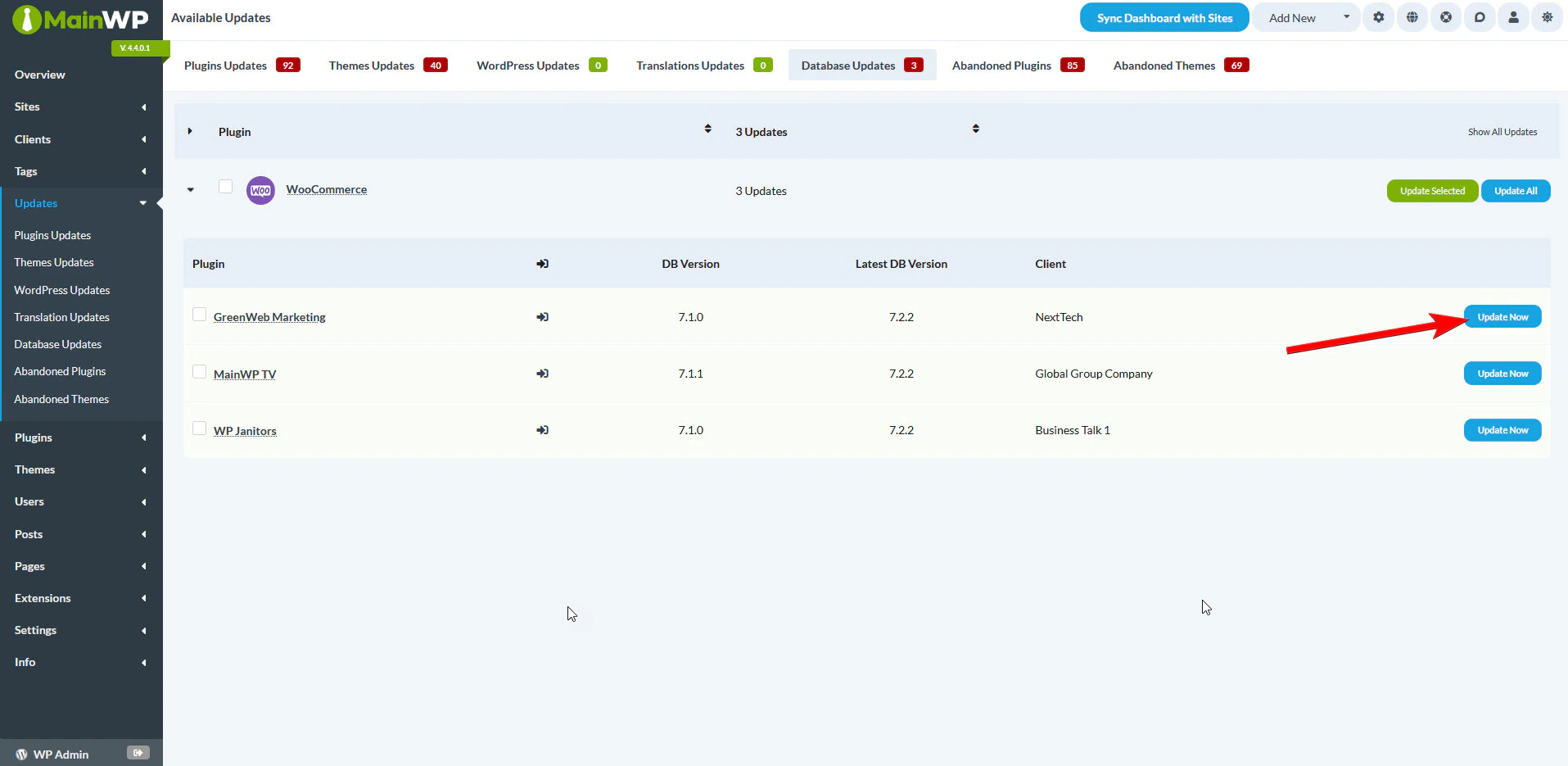
Task: Click the Update All button
Action: coord(1516,191)
